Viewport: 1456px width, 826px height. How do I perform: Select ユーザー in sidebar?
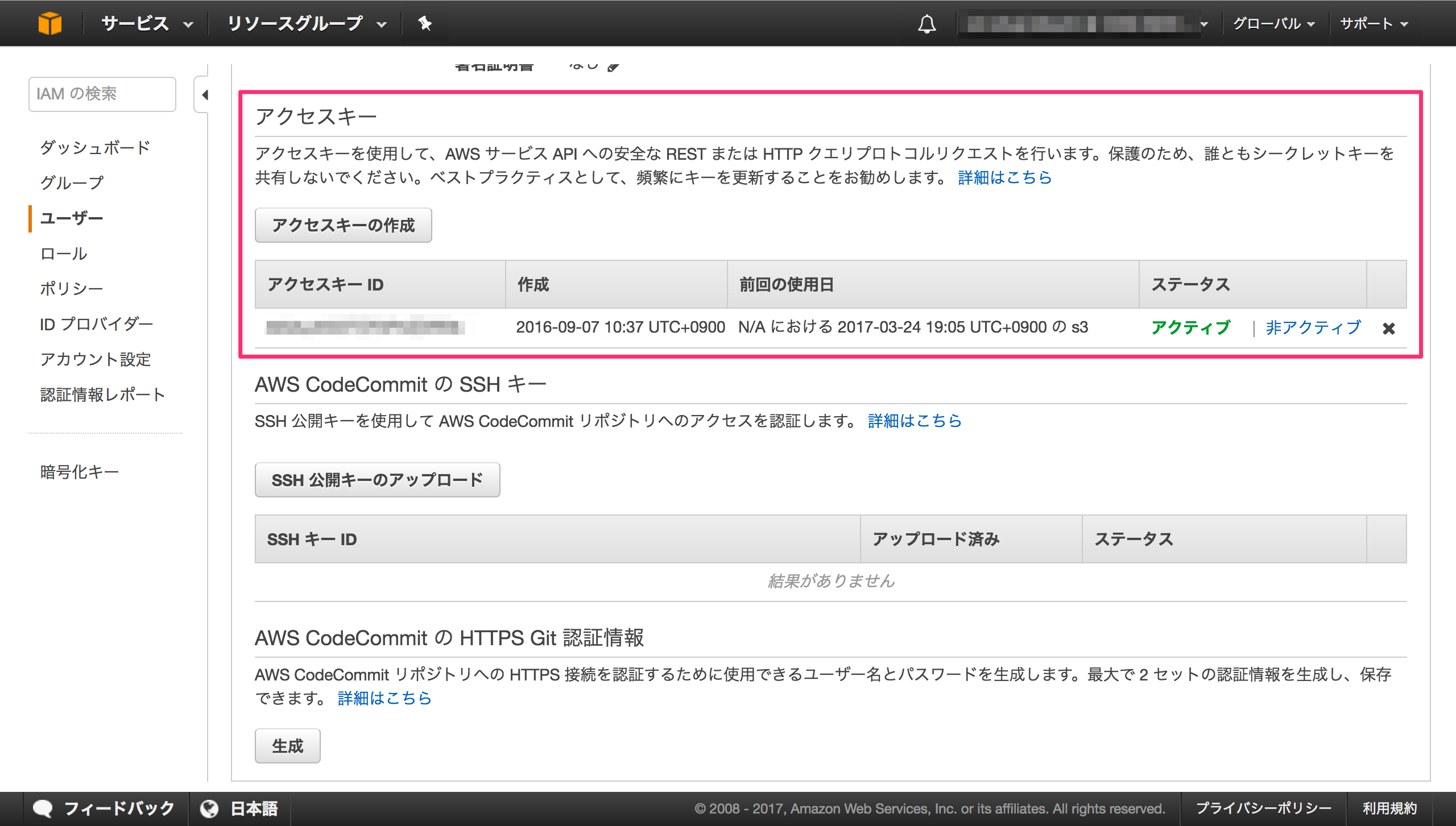point(72,218)
